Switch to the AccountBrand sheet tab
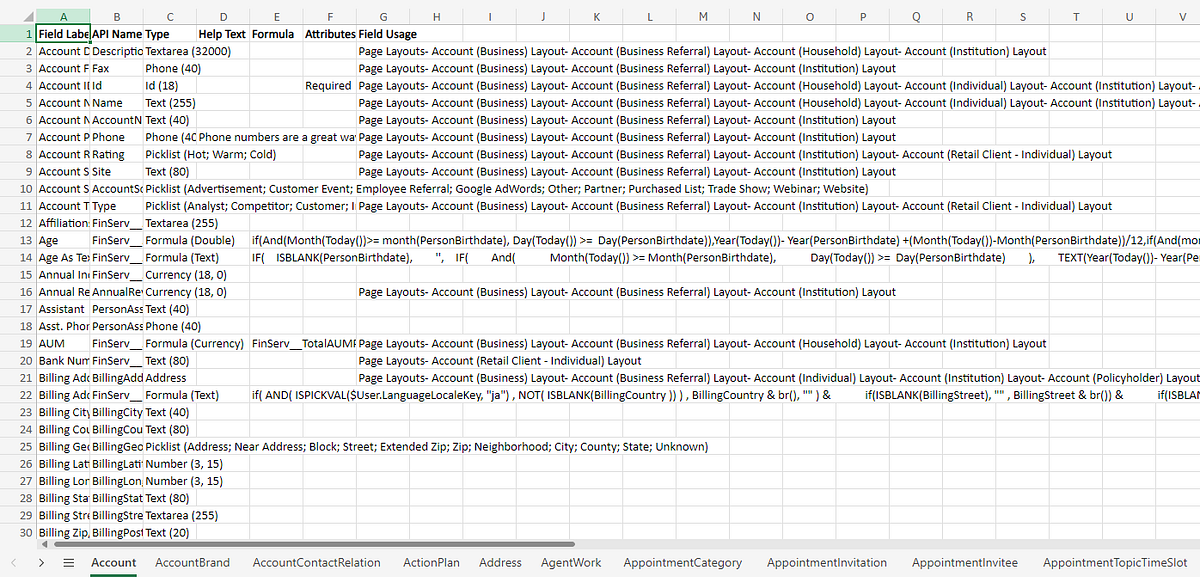Screen dimensions: 1200x577 192,562
